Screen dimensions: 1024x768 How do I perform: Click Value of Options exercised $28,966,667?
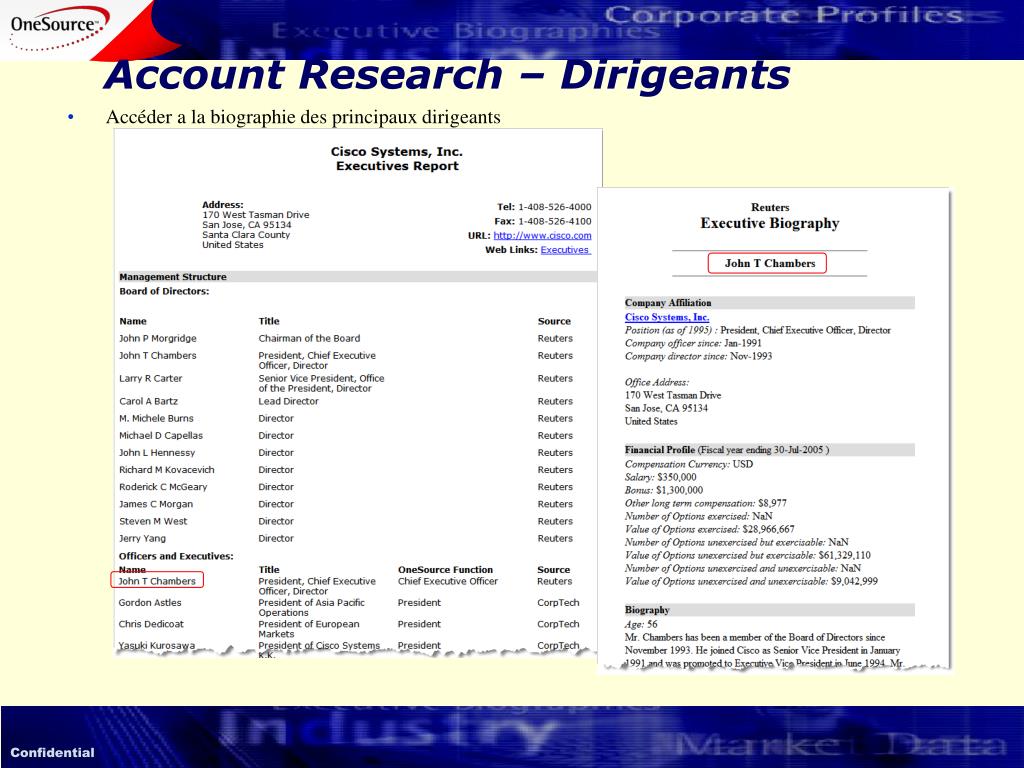(x=709, y=530)
